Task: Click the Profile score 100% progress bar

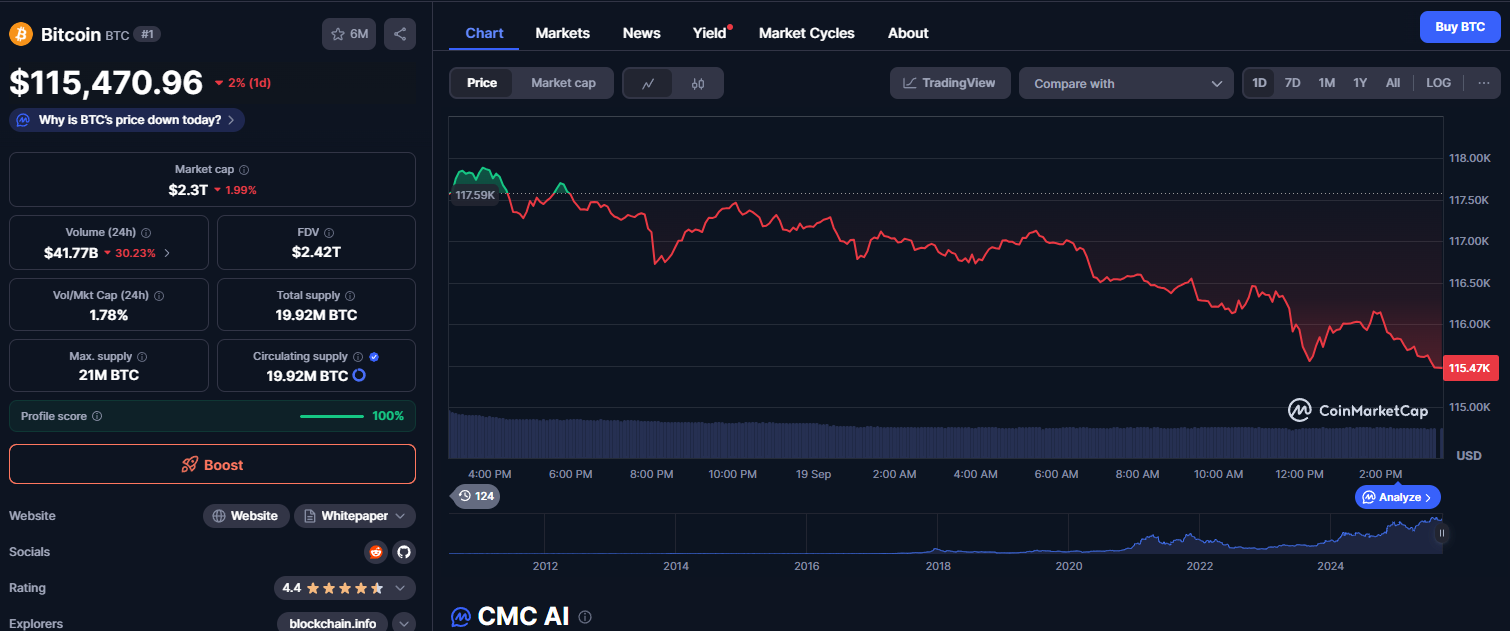Action: point(332,416)
